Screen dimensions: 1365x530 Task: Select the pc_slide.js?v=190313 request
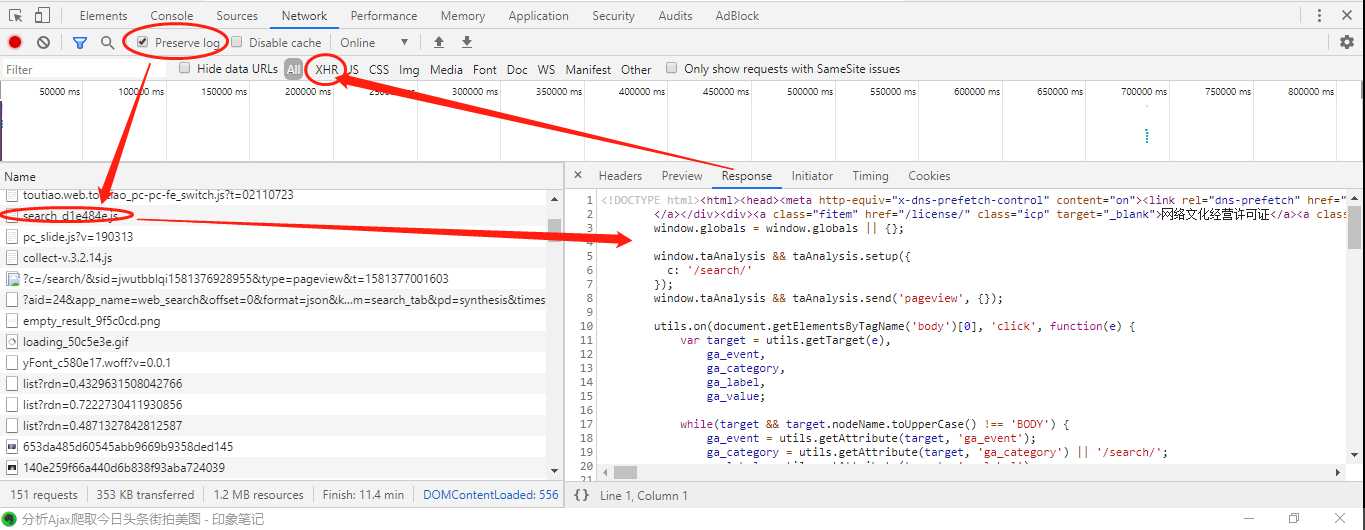(273, 237)
